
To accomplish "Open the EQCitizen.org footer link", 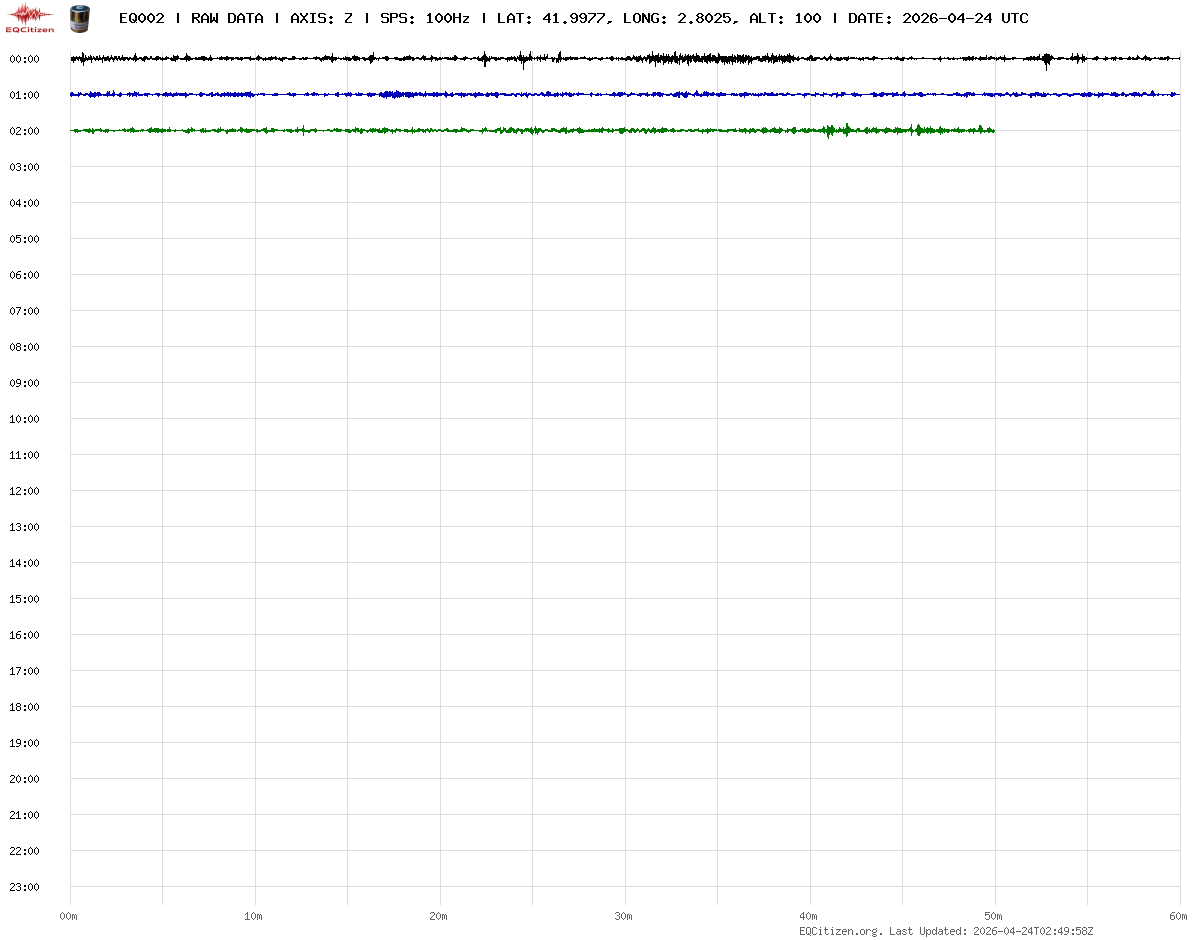I will (x=840, y=931).
